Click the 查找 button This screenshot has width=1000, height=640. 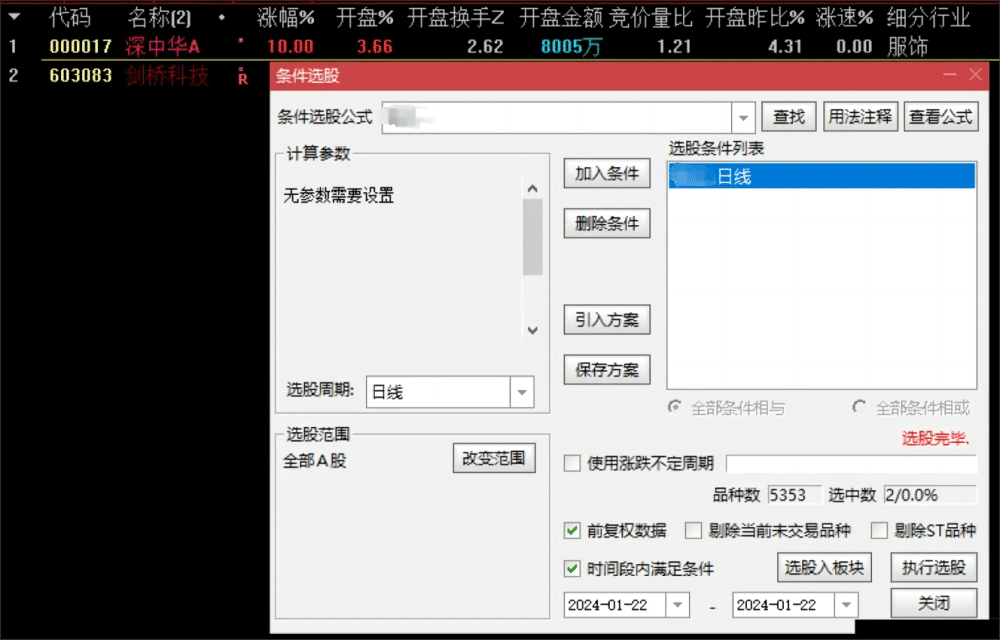click(789, 117)
